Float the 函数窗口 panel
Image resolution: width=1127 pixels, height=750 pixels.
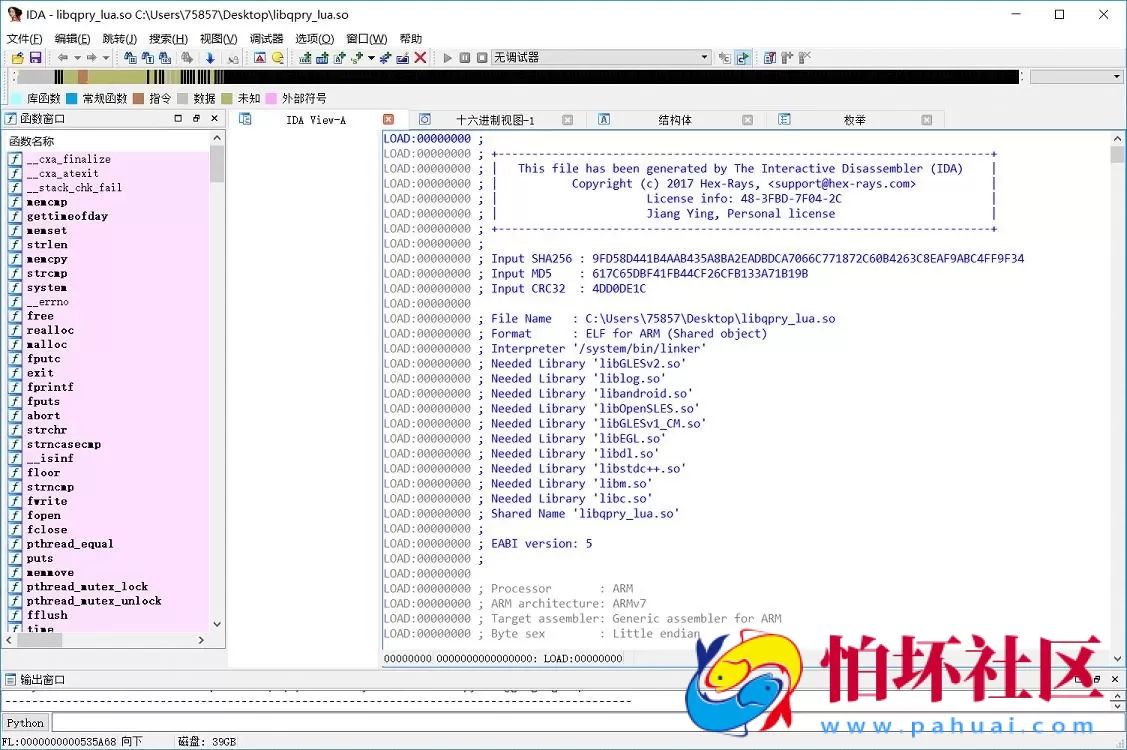tap(196, 118)
